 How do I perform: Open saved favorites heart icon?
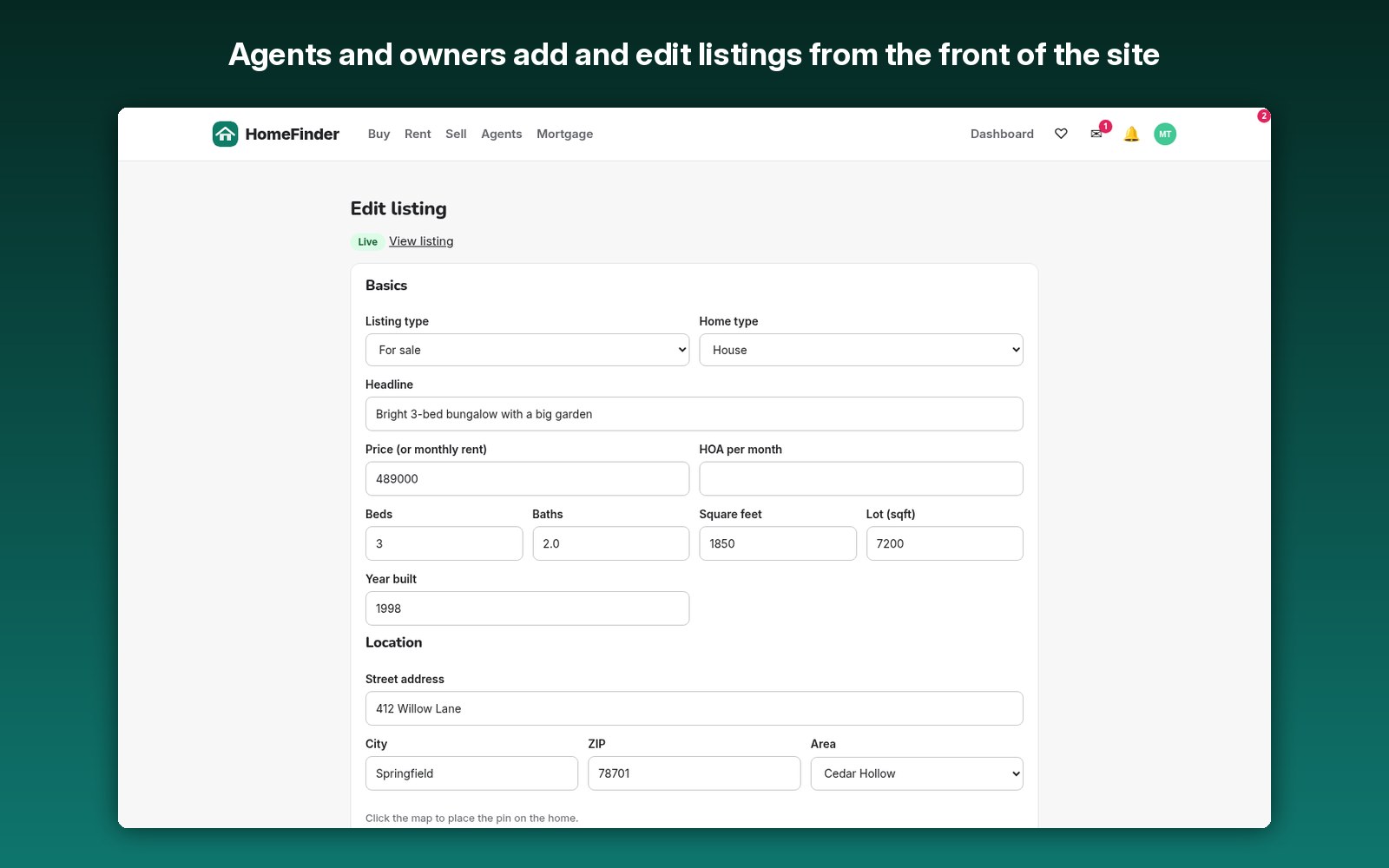click(1061, 134)
